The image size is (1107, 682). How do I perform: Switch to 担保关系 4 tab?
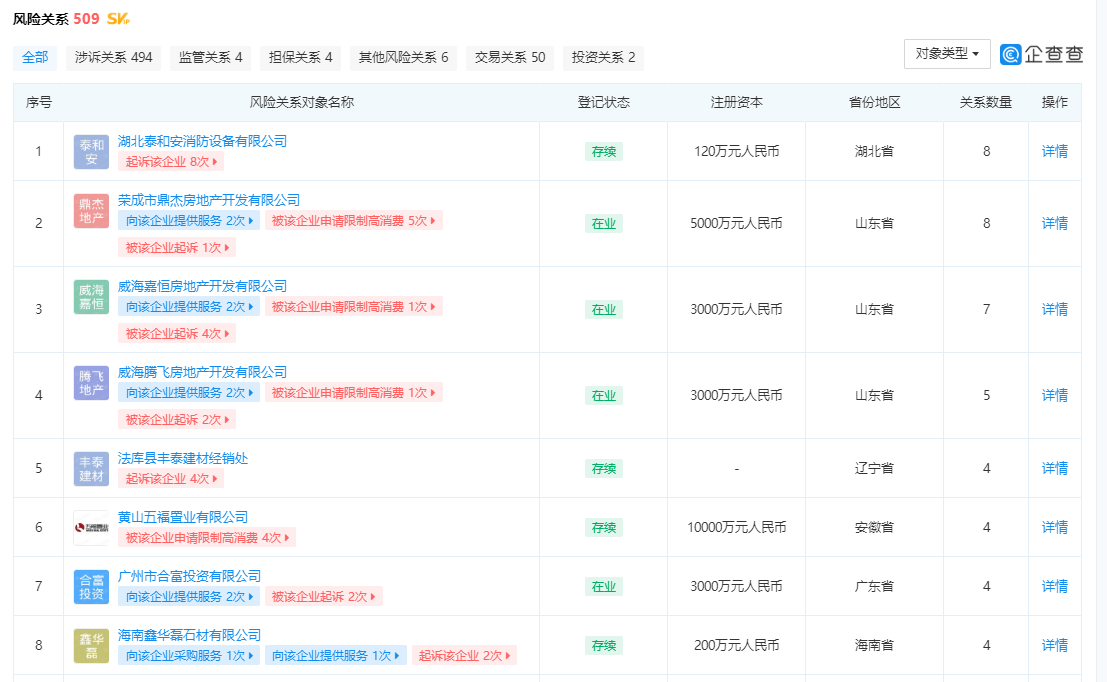[300, 57]
